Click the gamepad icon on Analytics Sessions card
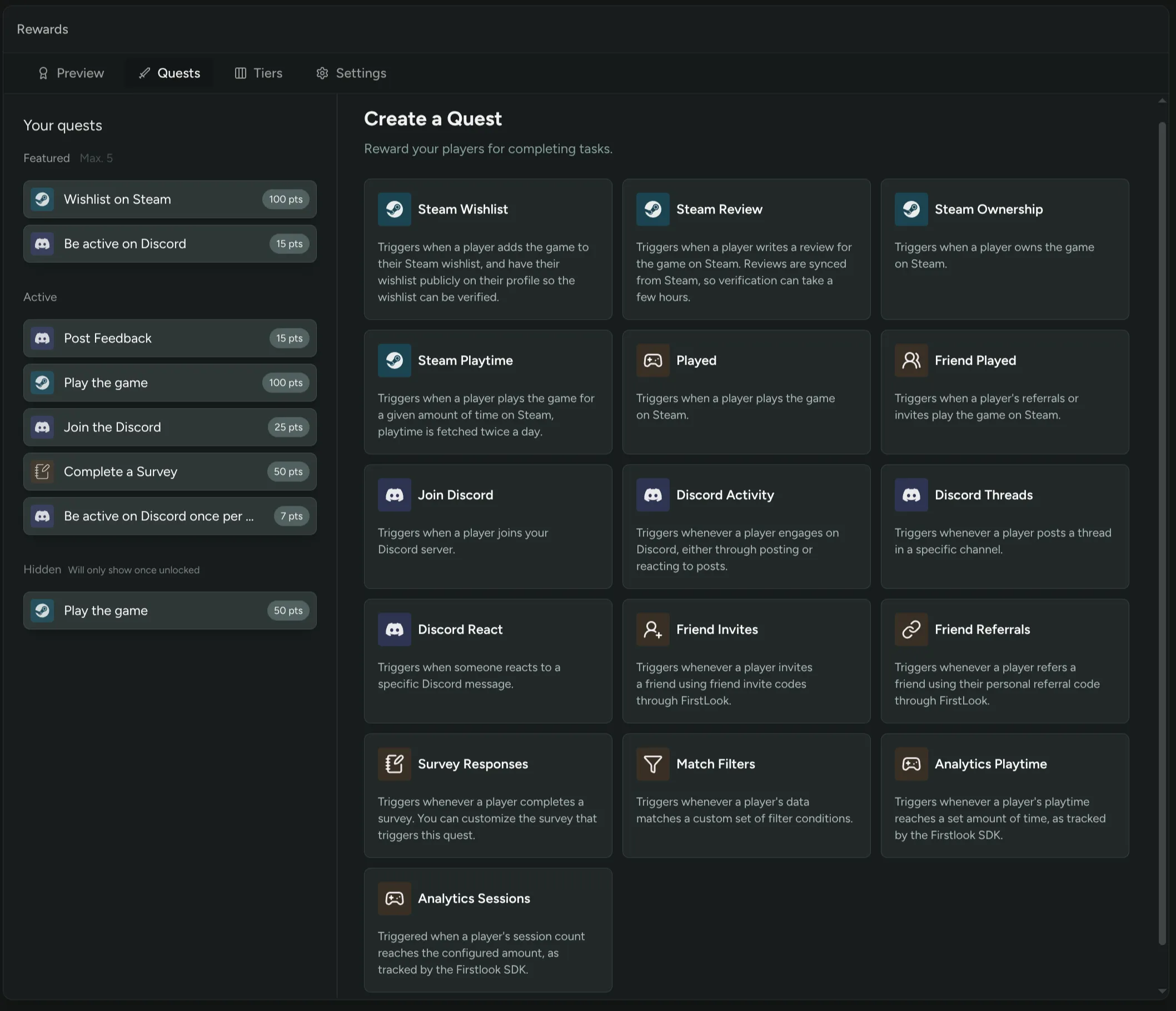 tap(395, 899)
